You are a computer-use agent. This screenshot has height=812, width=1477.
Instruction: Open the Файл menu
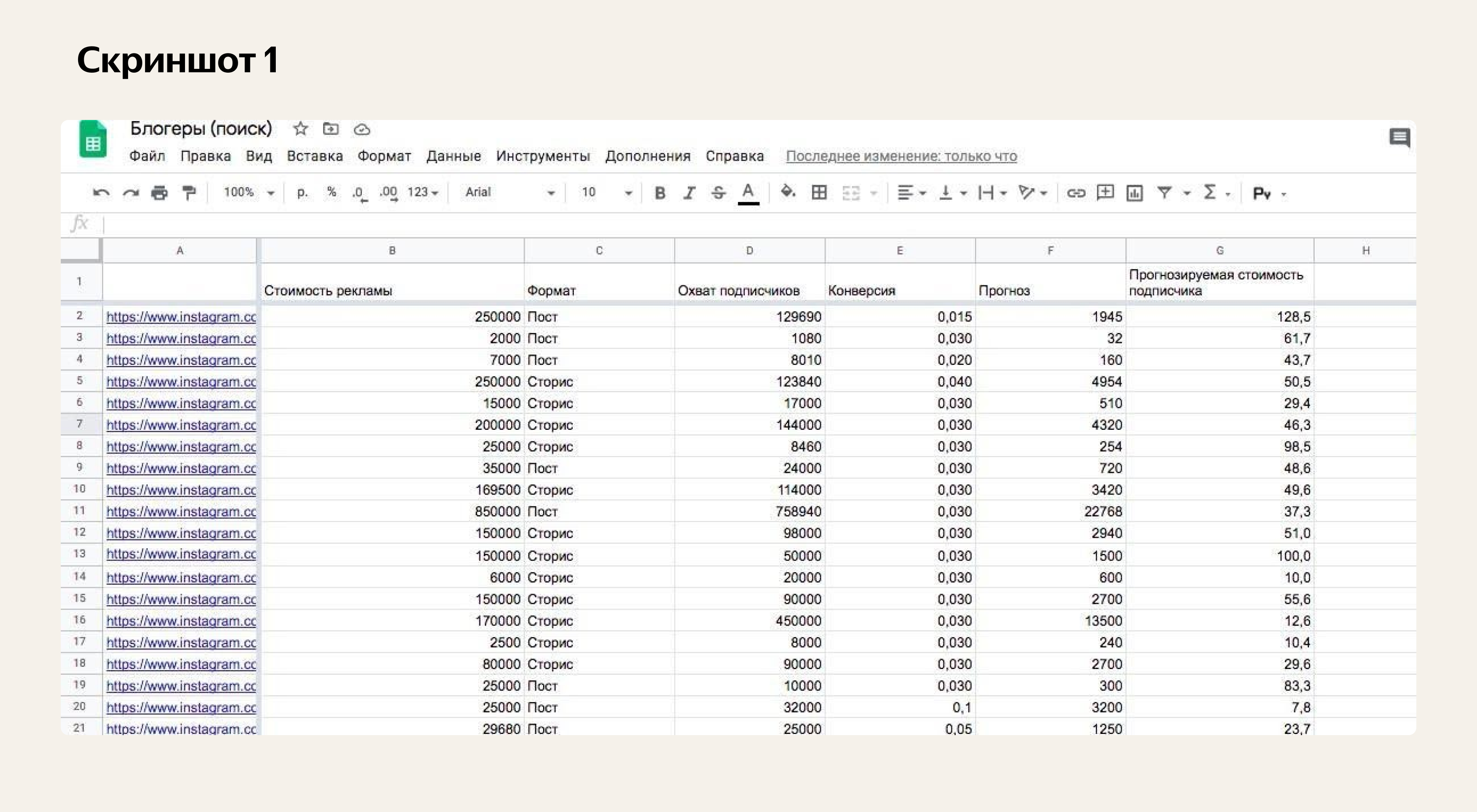click(147, 156)
